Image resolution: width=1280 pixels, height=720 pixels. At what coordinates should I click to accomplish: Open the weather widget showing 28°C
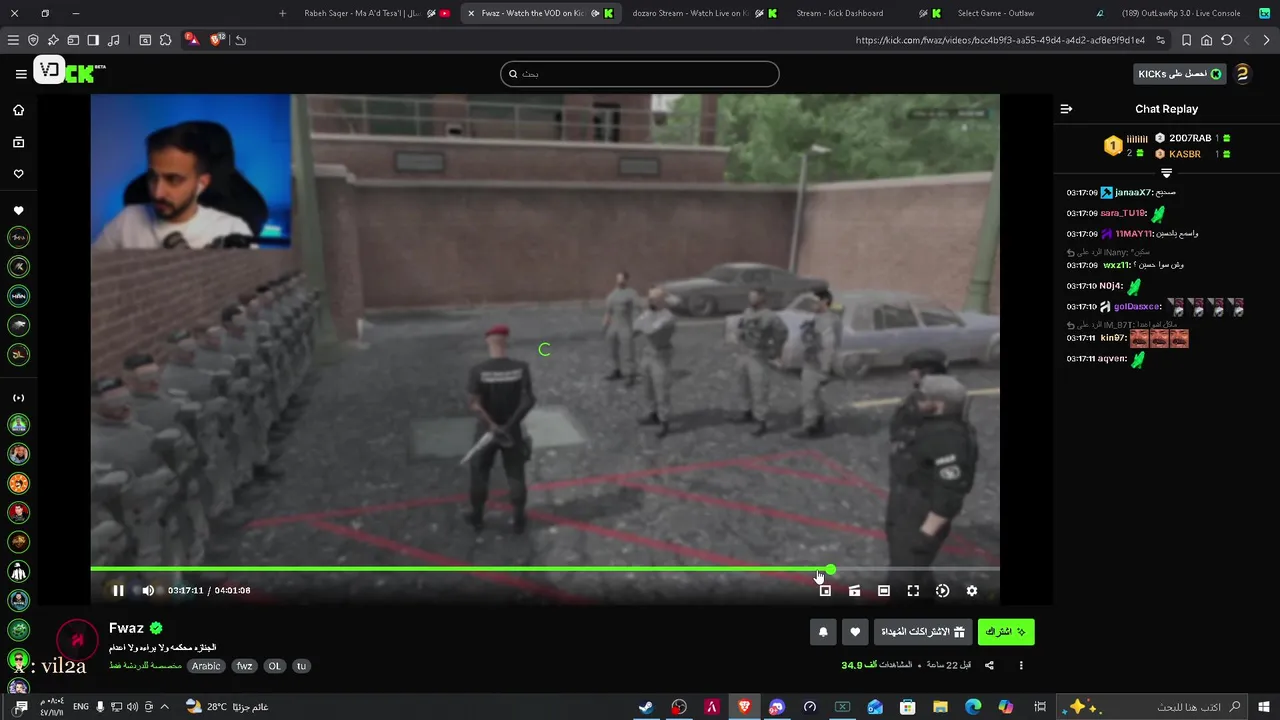click(x=227, y=707)
